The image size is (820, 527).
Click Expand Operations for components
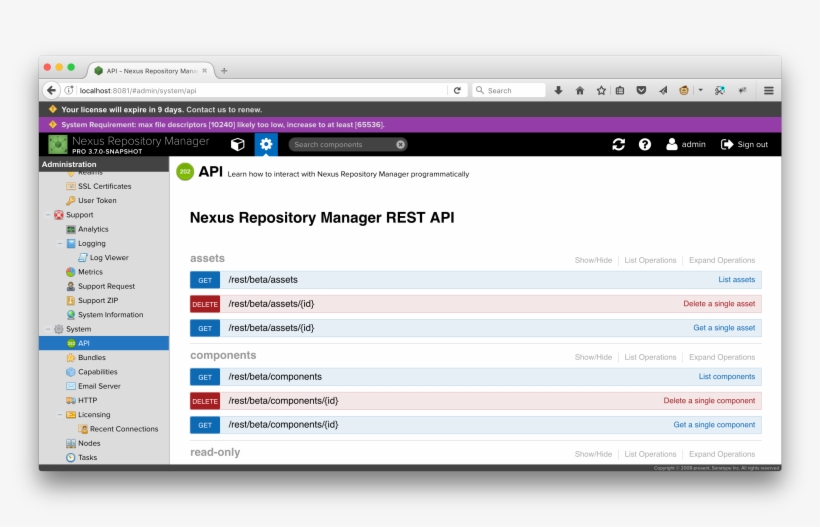722,357
